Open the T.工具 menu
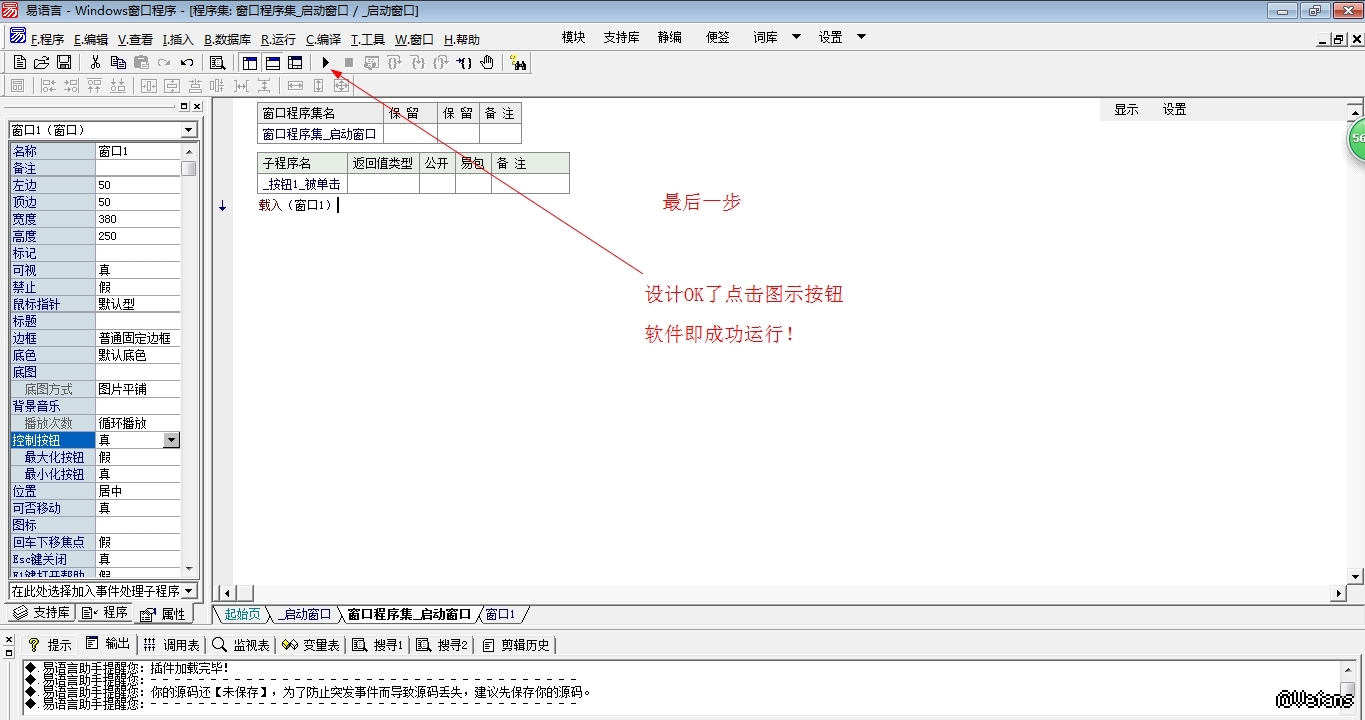The image size is (1365, 720). [367, 39]
